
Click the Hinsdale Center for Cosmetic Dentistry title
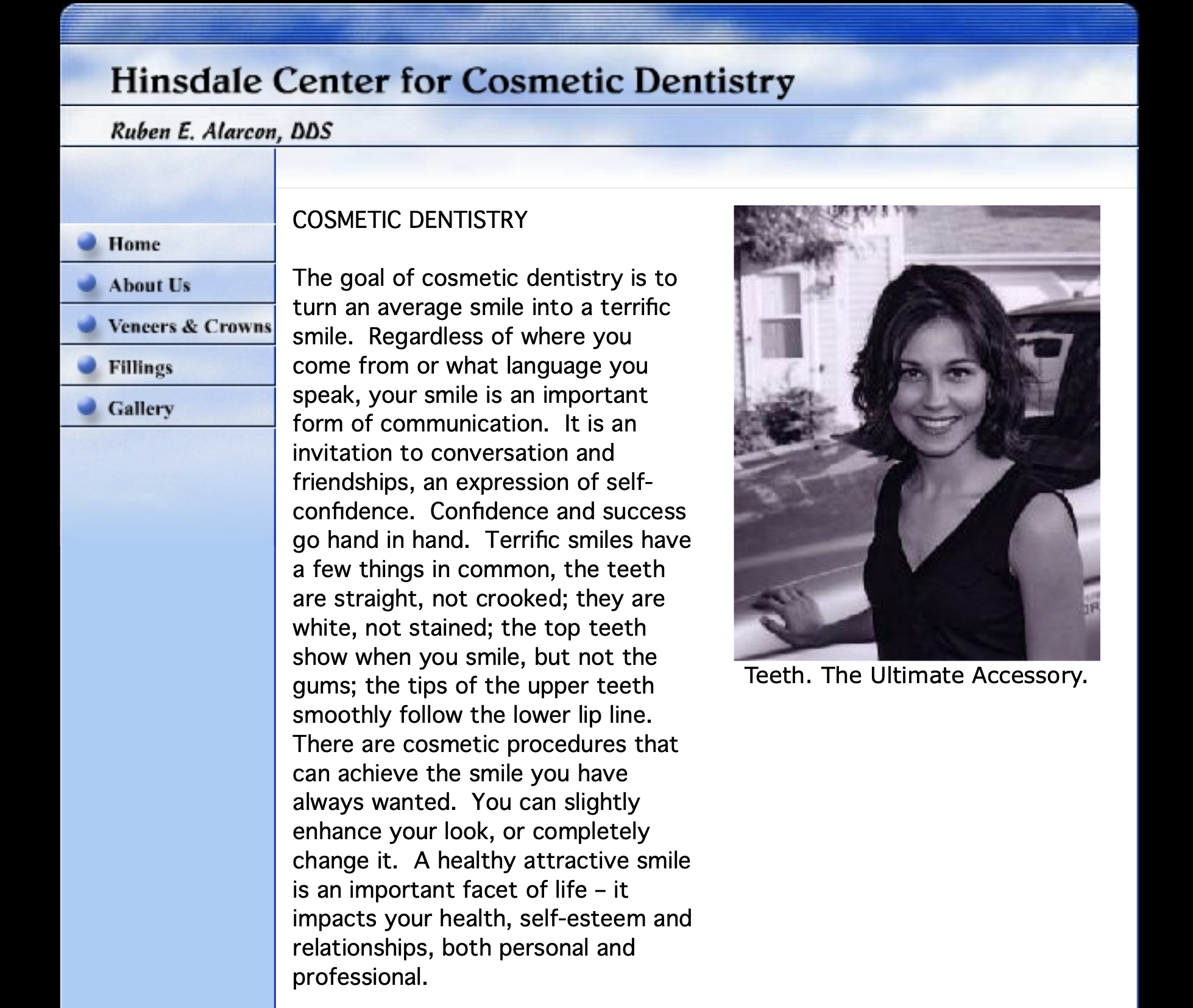[452, 81]
